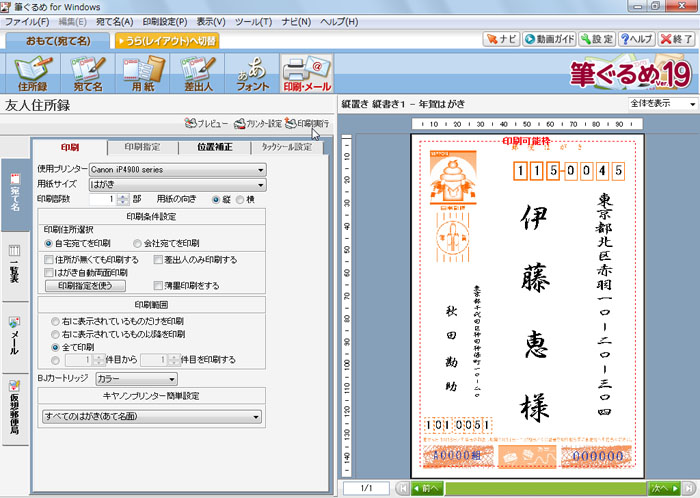Open the ナビ(N) menu
Viewport: 700px width, 498px height.
pyautogui.click(x=296, y=22)
